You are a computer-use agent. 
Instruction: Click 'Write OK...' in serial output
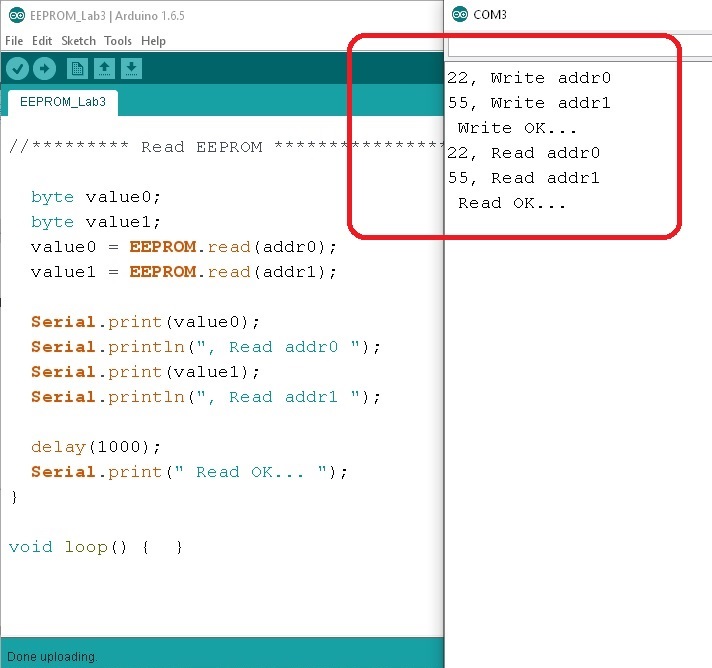click(x=517, y=128)
